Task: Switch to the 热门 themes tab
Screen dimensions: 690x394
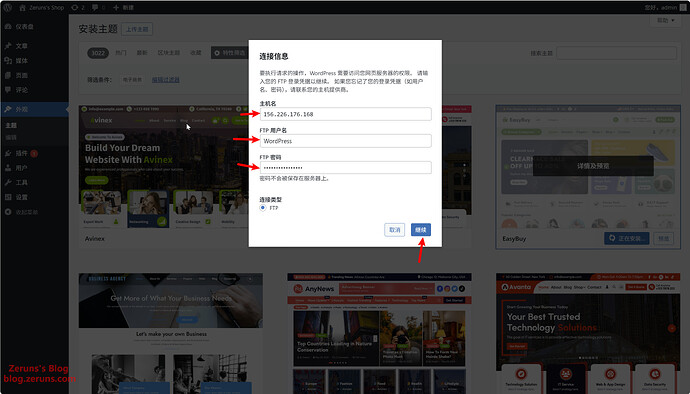Action: pos(121,53)
